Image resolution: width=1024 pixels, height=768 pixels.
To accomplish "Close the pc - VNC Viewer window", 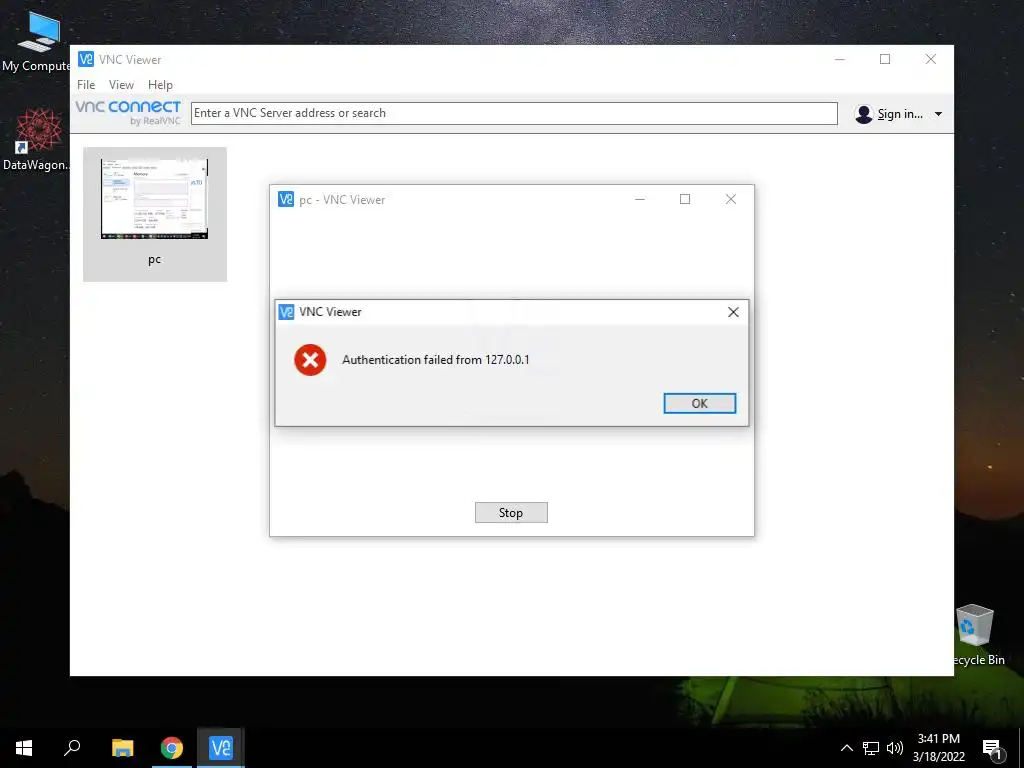I will [731, 199].
